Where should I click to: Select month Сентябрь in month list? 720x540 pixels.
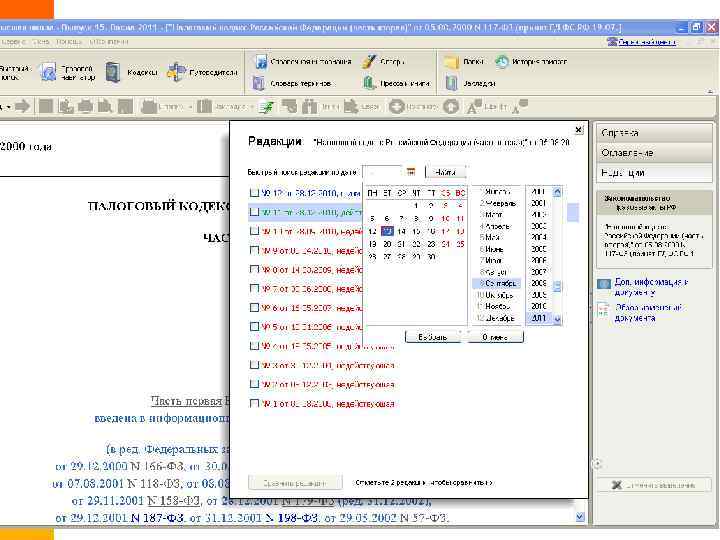pyautogui.click(x=497, y=283)
